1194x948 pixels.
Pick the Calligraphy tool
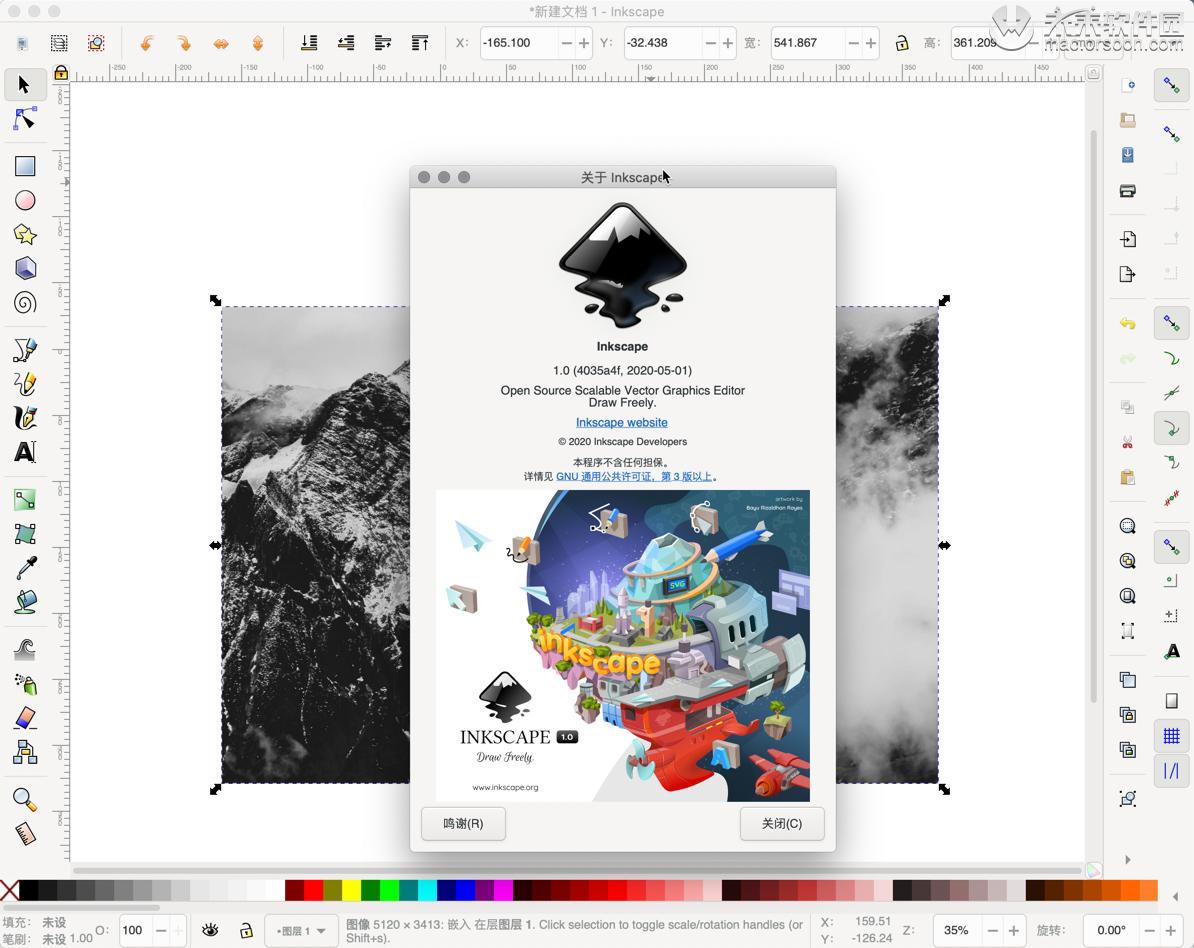[x=24, y=416]
